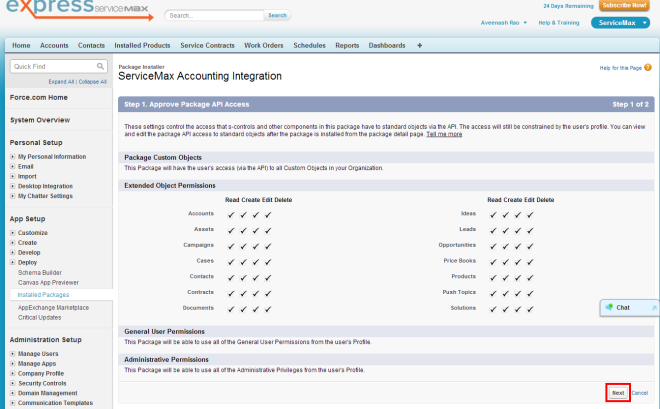Screen dimensions: 660x409
Task: Open the Tell me more link
Action: coord(444,133)
